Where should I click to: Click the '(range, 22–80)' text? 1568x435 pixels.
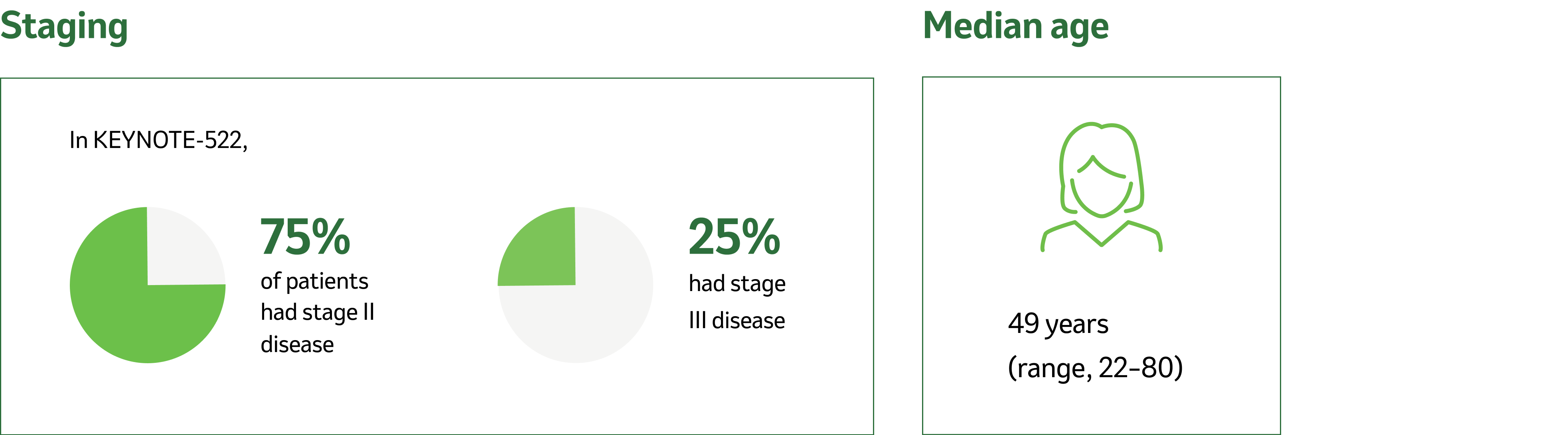(1095, 368)
